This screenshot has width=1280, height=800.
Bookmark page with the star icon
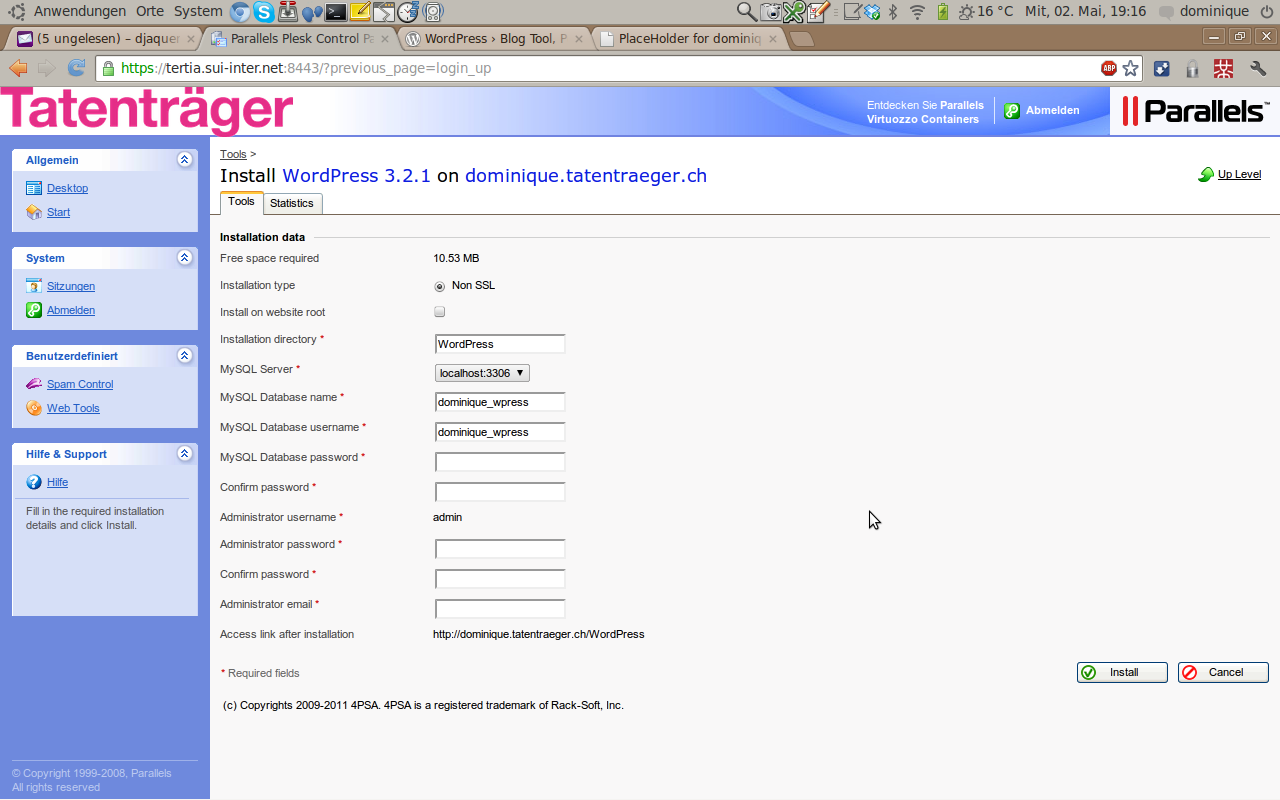(x=1130, y=69)
